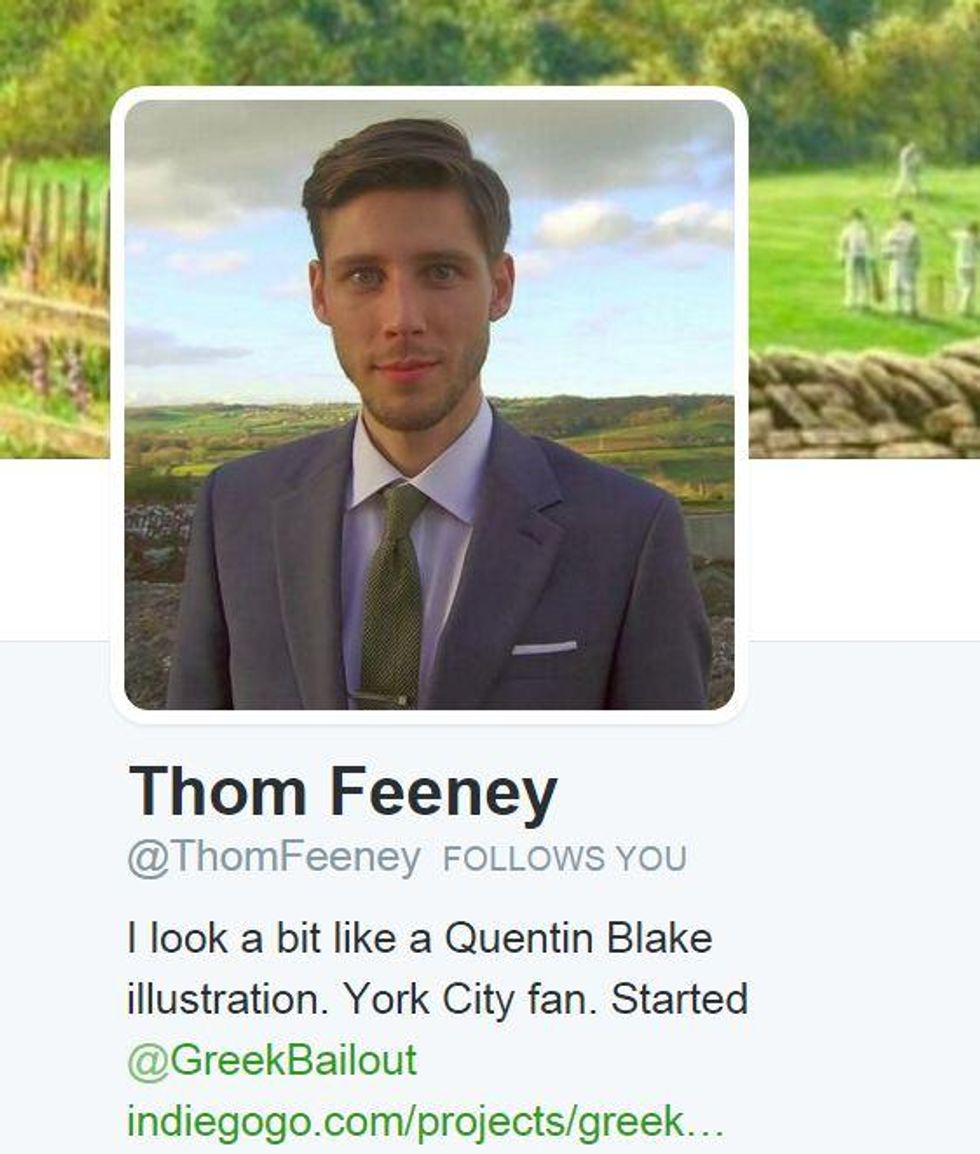This screenshot has width=980, height=1154.
Task: Click the FOLLOWS YOU badge
Action: [564, 859]
